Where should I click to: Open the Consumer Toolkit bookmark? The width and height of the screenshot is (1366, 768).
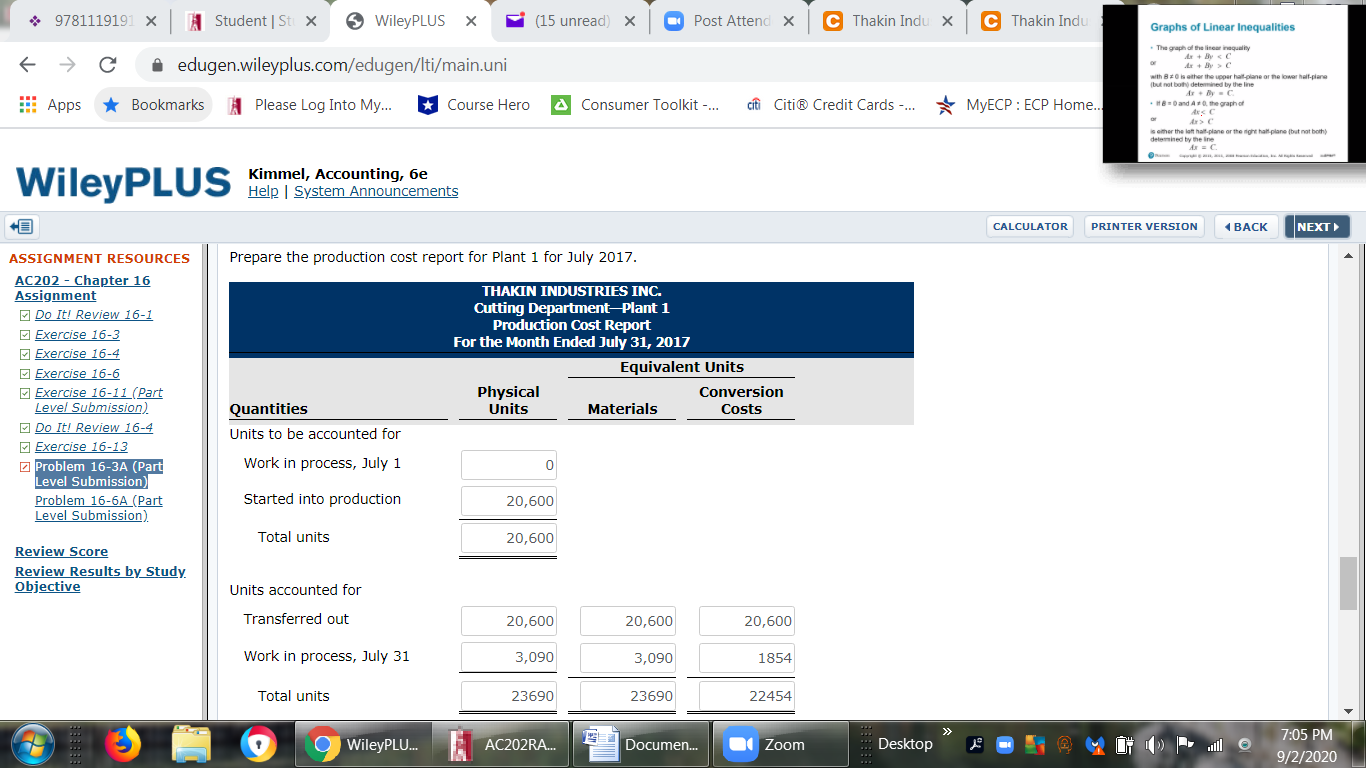[634, 105]
